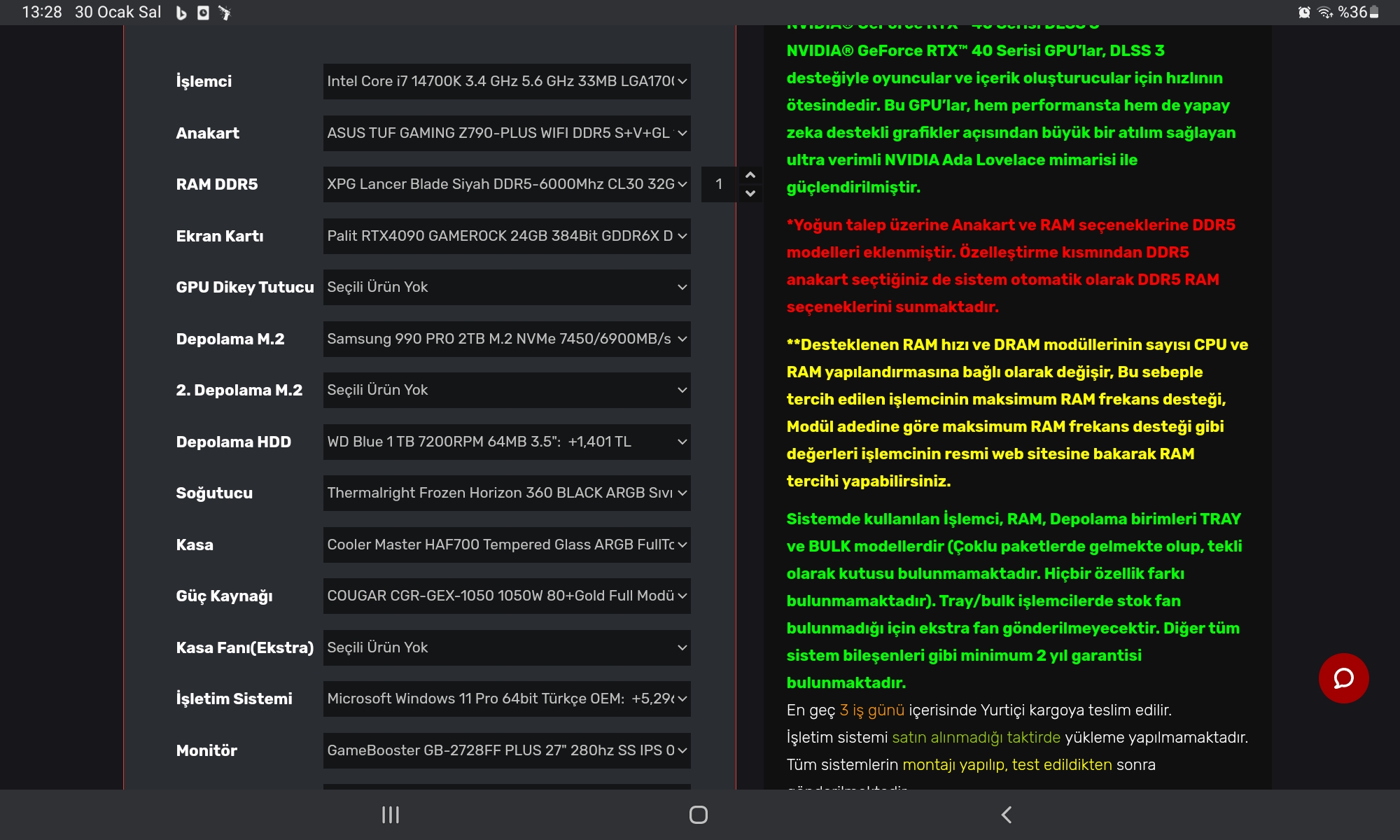Open the Anakart ASUS TUF GAMING dropdown
Screen dimensions: 1400x840
point(507,133)
